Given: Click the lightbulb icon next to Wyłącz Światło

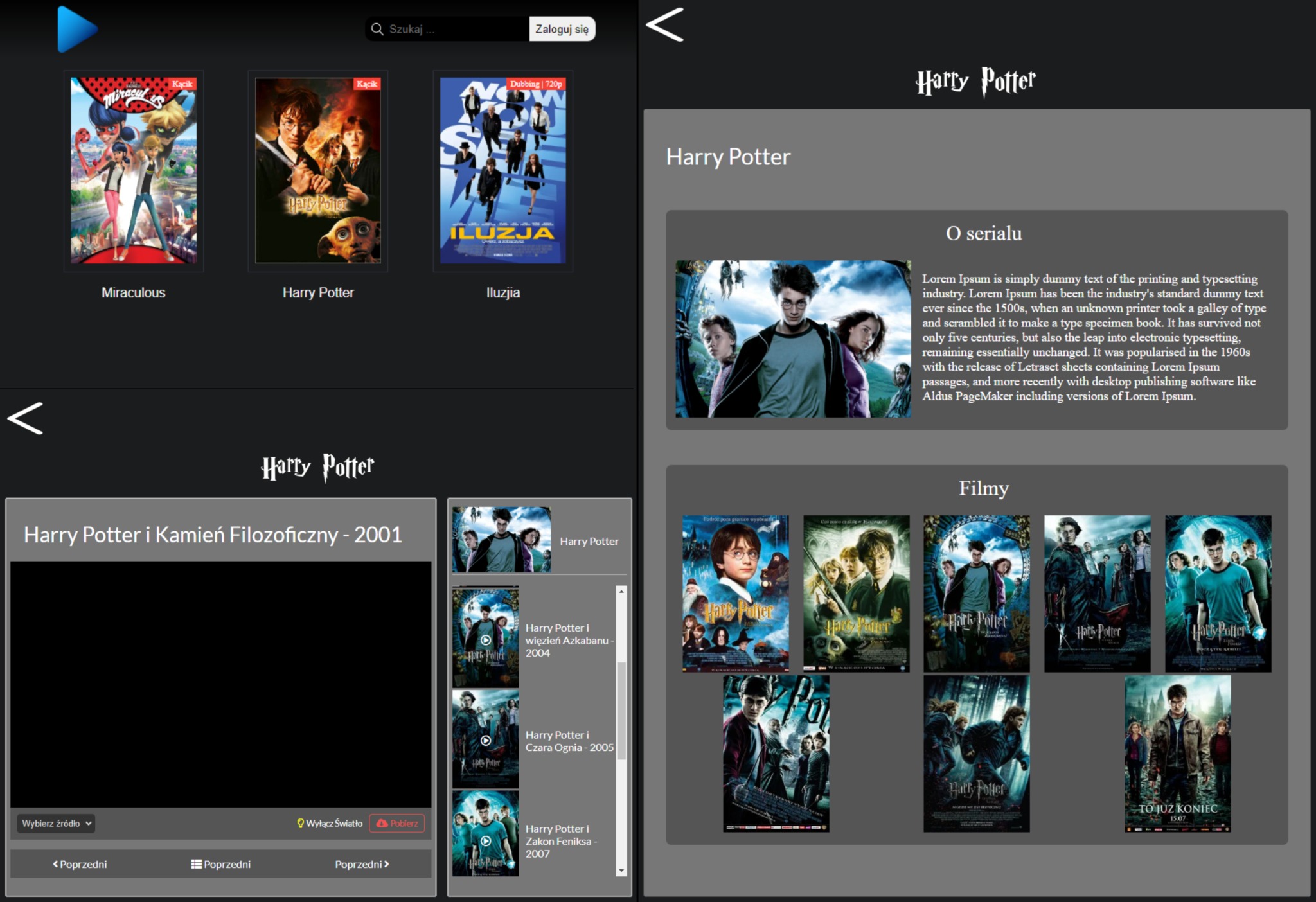Looking at the screenshot, I should tap(300, 823).
